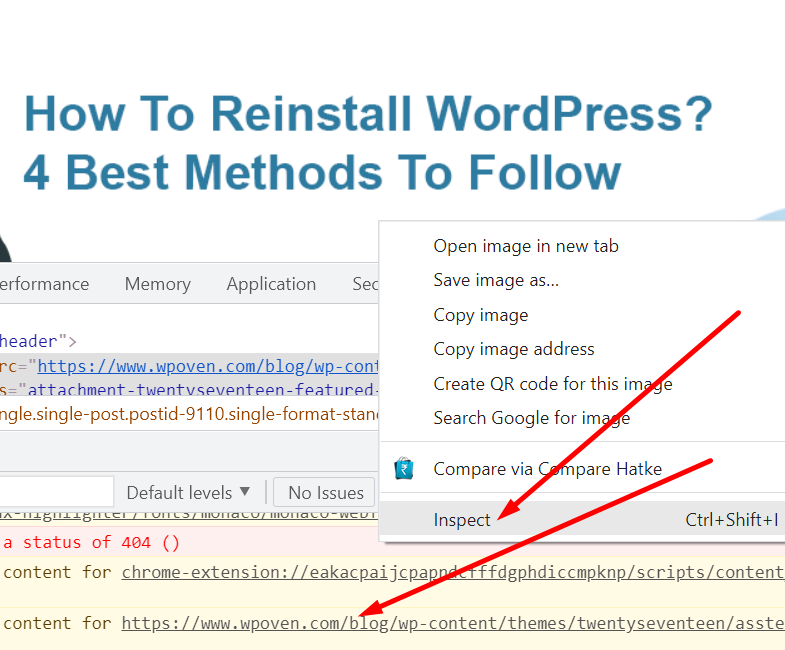Open the twentyseventeen theme assets link
Screen dimensions: 785x650
click(453, 623)
